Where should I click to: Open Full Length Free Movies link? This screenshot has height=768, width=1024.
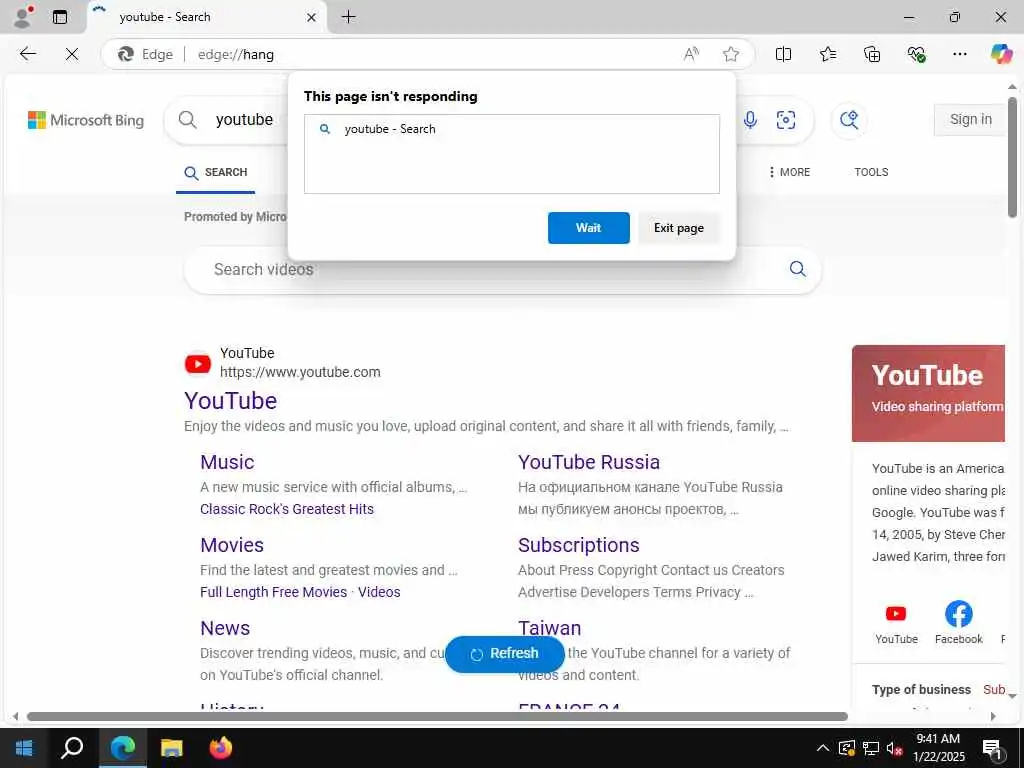274,592
